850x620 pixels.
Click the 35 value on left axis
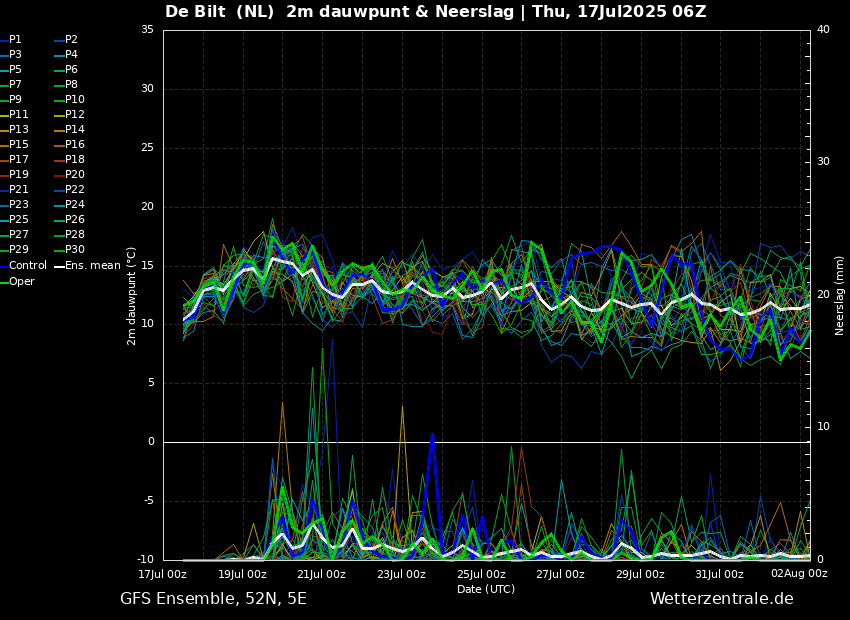147,30
